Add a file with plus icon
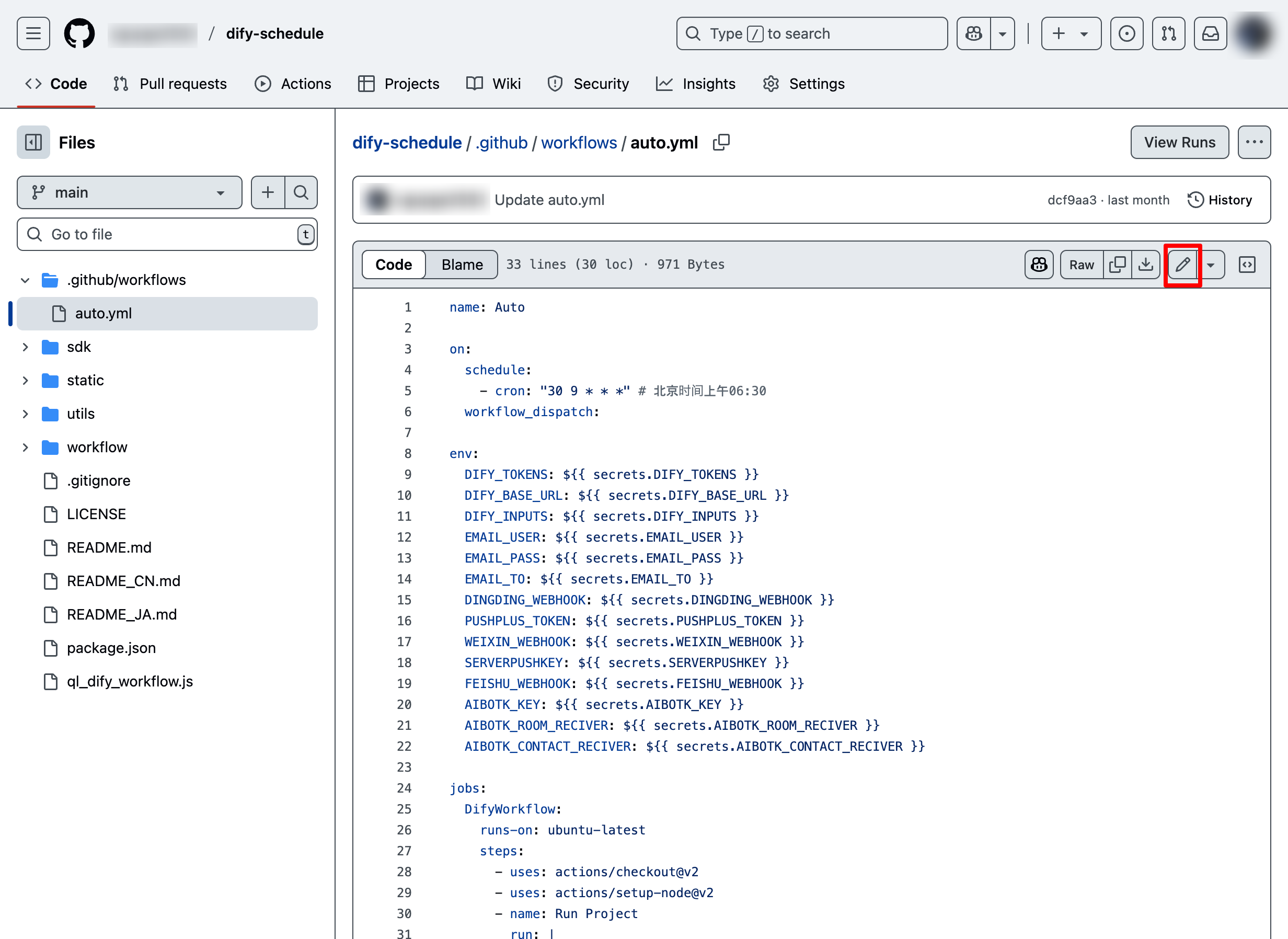1288x939 pixels. coord(268,192)
